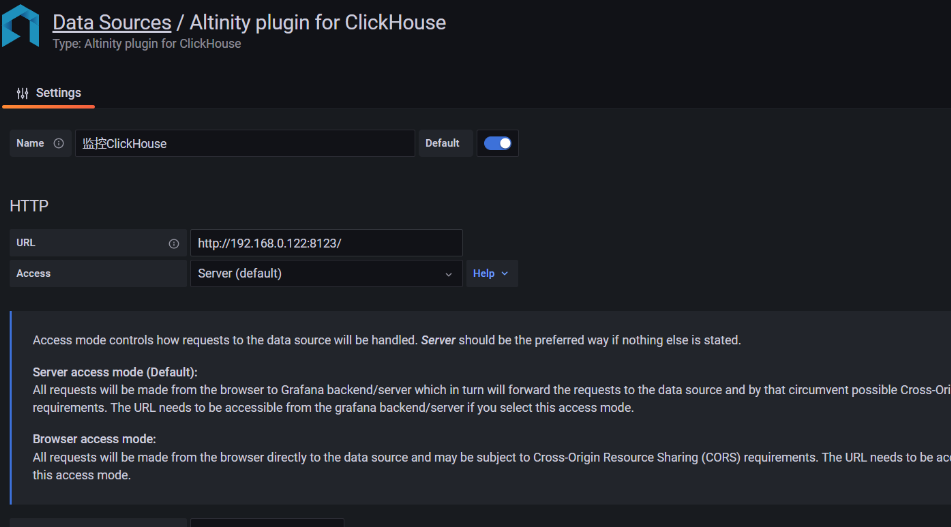Click the Help button text

tap(483, 274)
